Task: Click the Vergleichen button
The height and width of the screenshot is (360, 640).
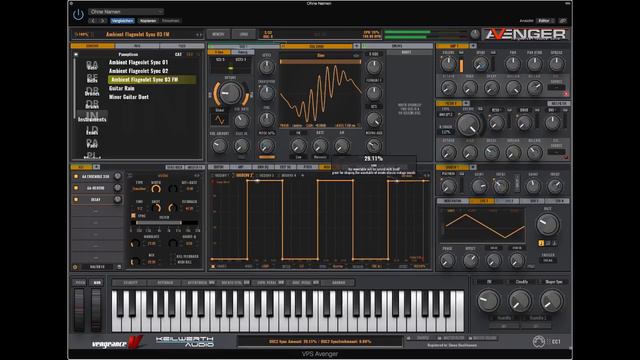Action: [x=122, y=21]
